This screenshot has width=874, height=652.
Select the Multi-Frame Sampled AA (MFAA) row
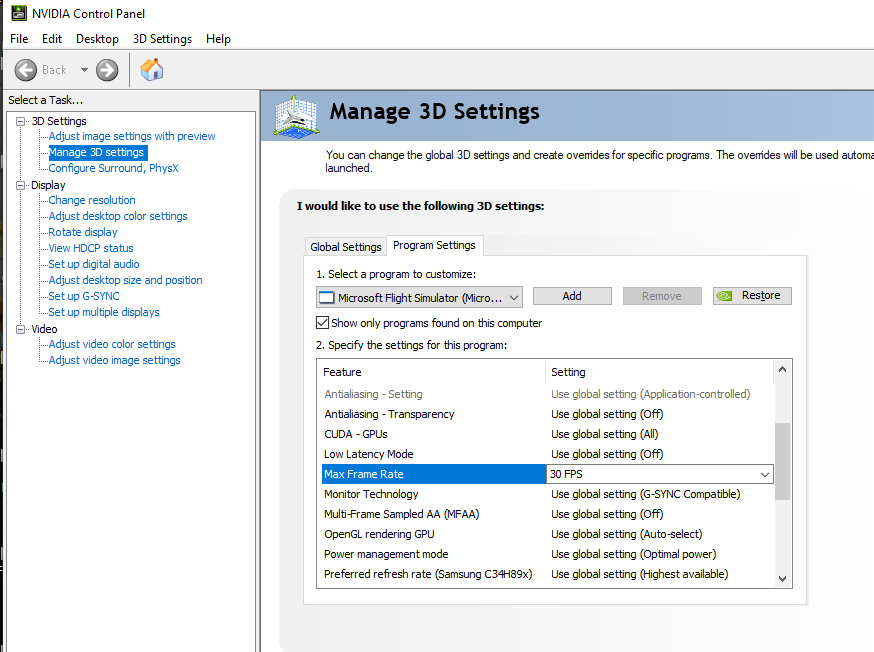547,514
